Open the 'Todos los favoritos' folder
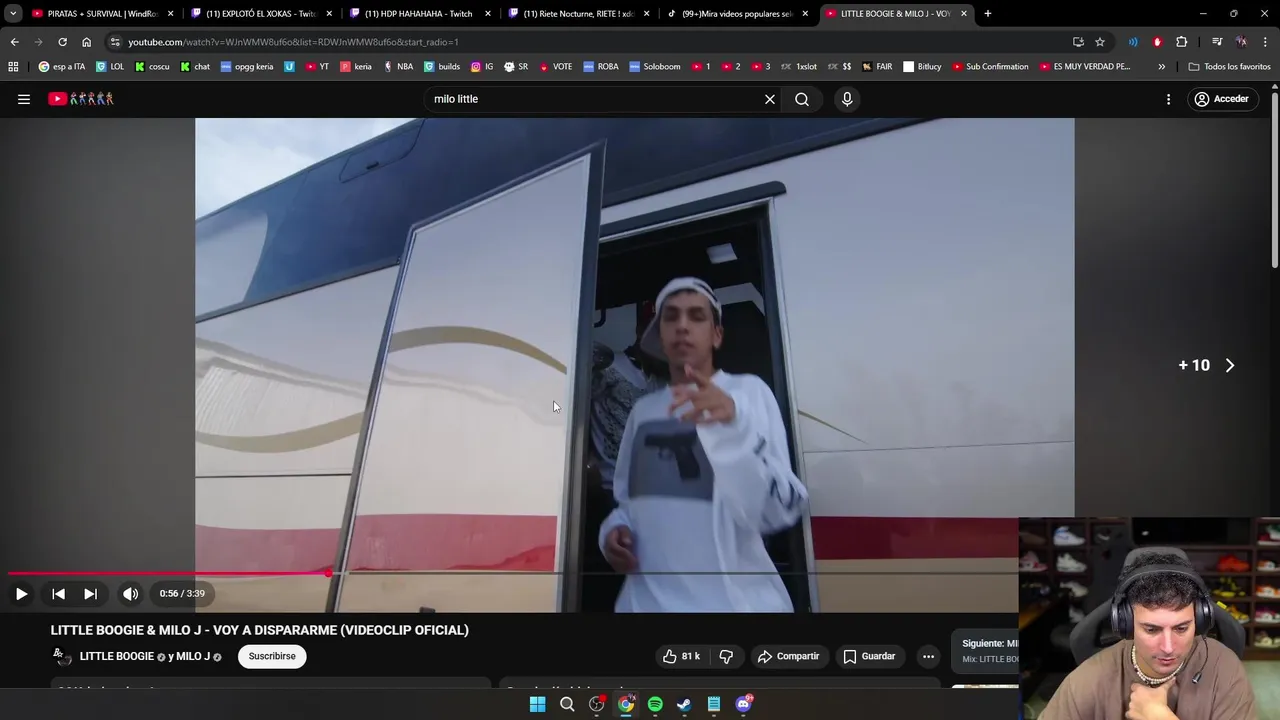Image resolution: width=1280 pixels, height=720 pixels. 1229,67
